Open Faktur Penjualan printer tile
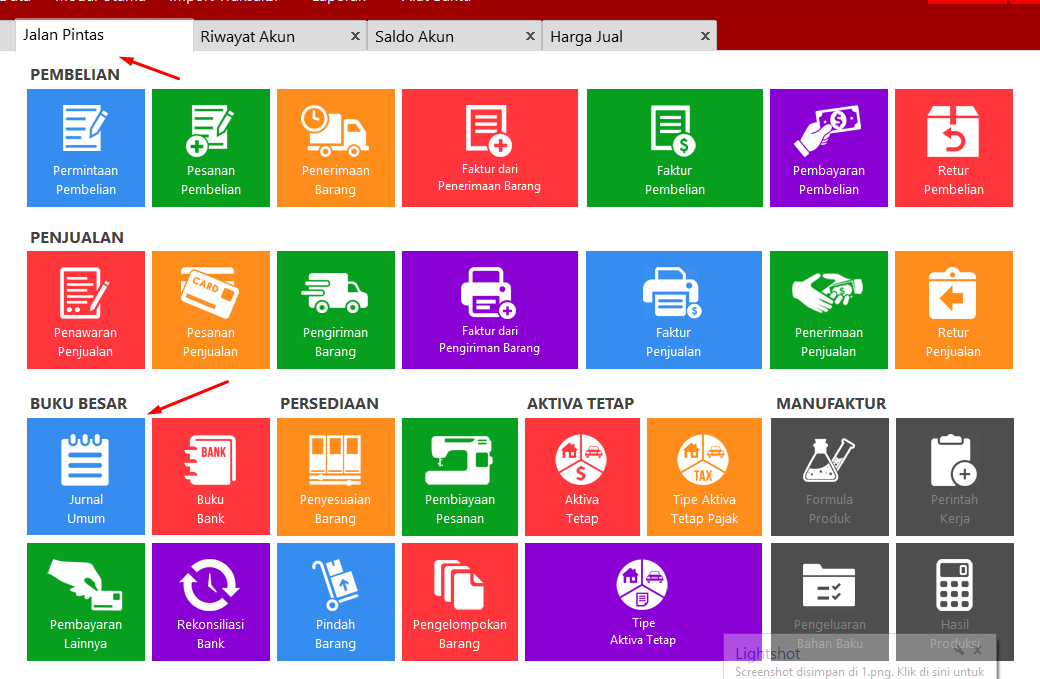 click(x=673, y=310)
